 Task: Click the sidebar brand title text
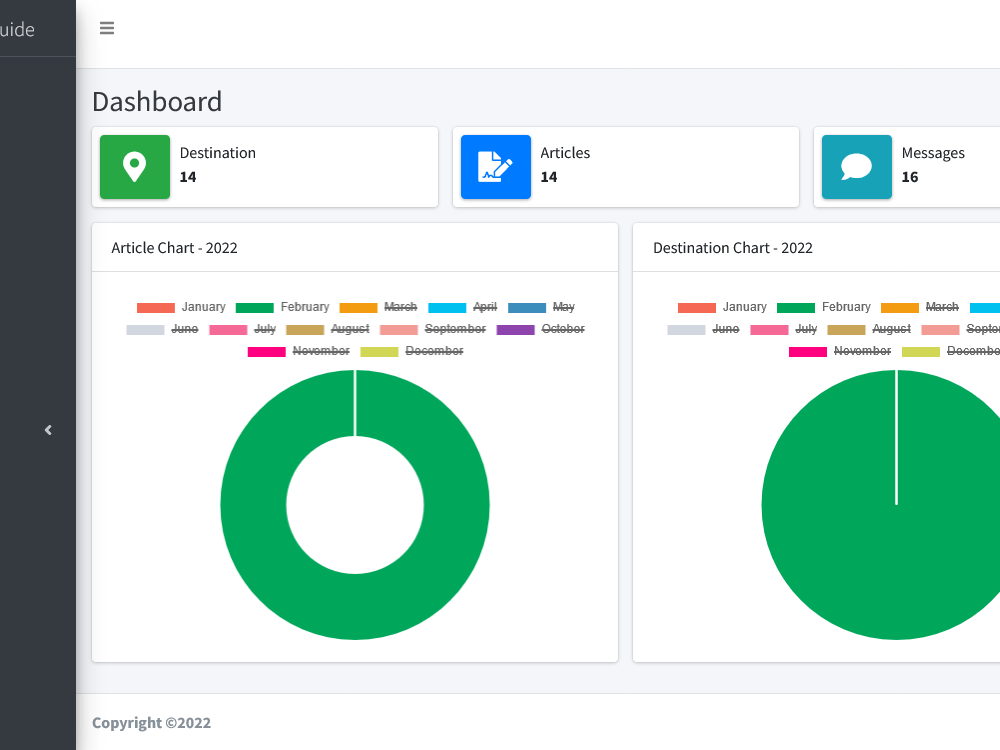click(x=17, y=29)
